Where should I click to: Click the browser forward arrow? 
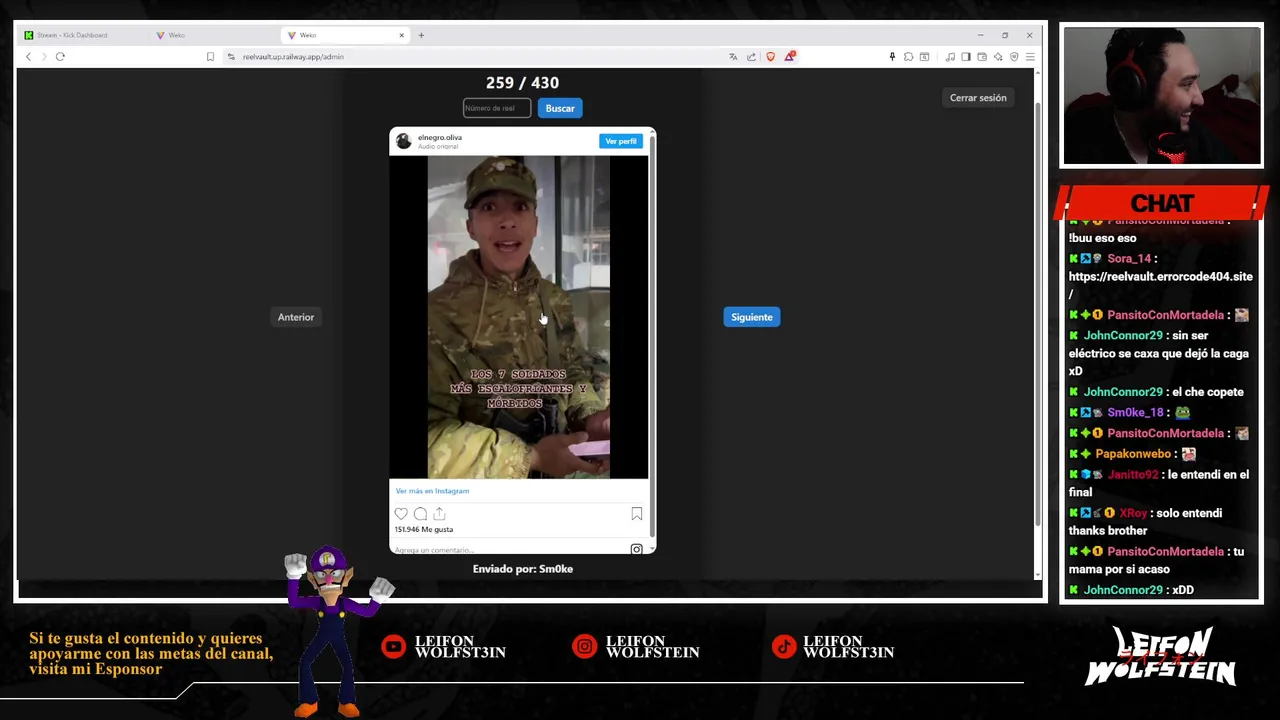click(x=43, y=57)
